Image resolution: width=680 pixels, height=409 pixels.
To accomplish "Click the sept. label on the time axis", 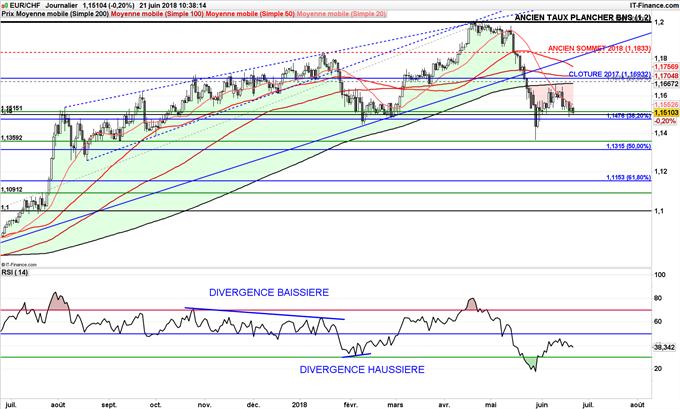I will click(109, 405).
